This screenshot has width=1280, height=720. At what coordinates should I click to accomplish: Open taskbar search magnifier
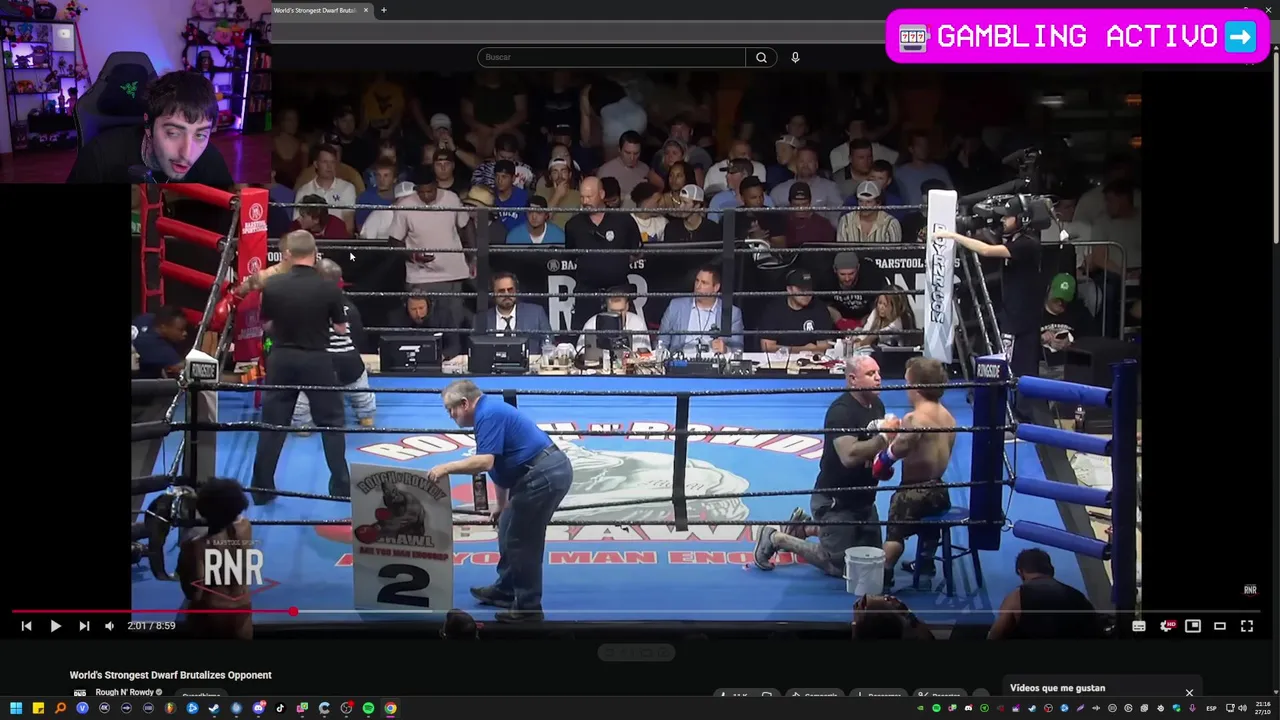coord(60,708)
